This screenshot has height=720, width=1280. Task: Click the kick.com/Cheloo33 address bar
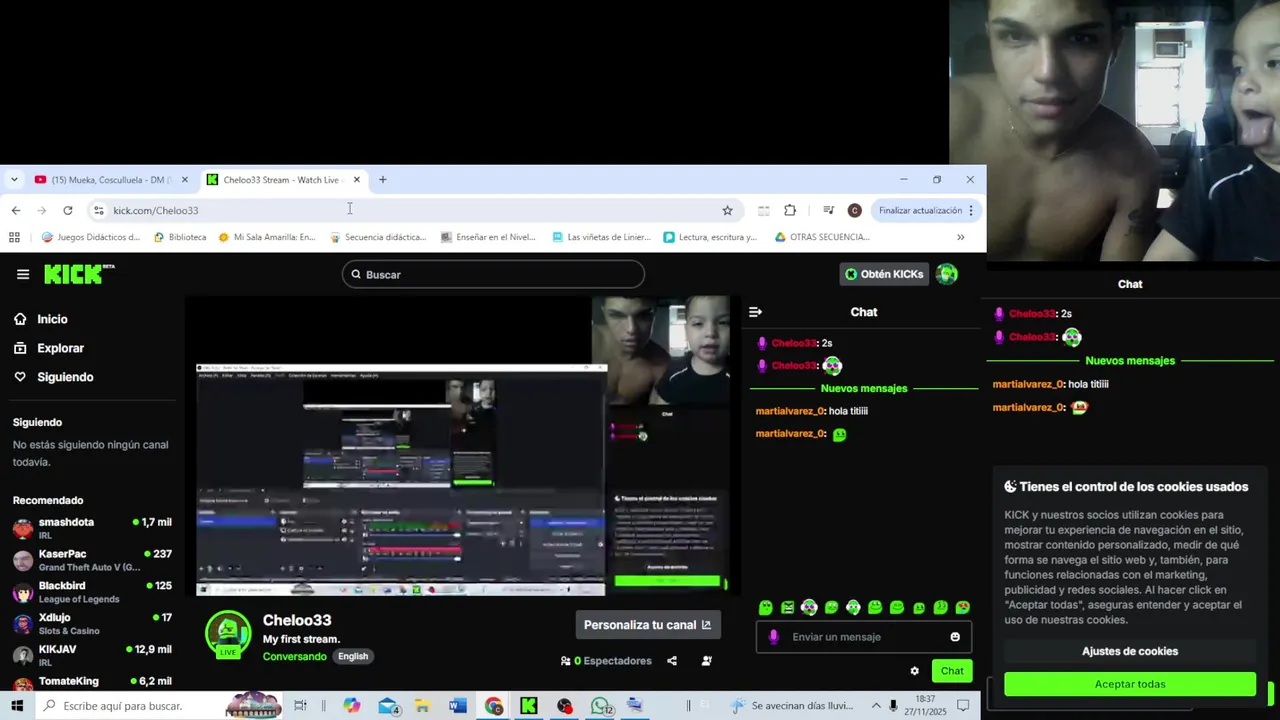click(x=415, y=210)
